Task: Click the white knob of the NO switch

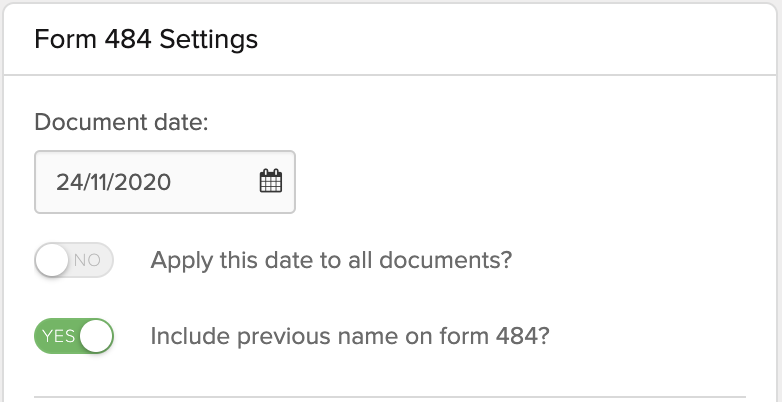Action: pyautogui.click(x=51, y=260)
